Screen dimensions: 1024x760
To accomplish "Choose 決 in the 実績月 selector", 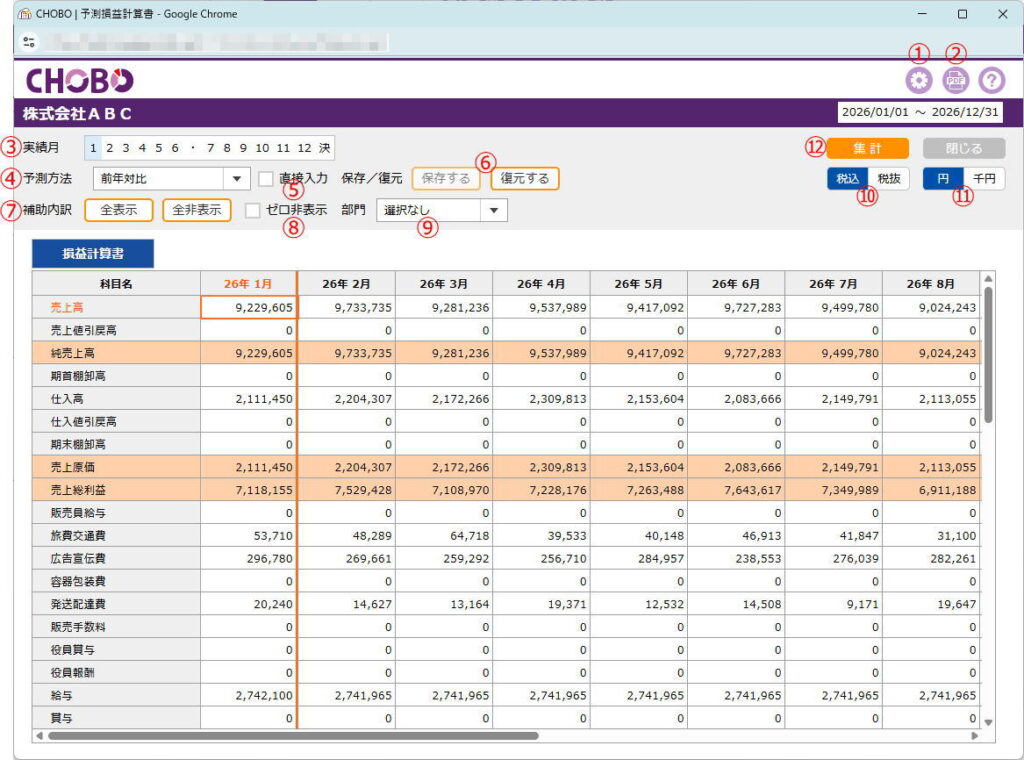I will [324, 148].
